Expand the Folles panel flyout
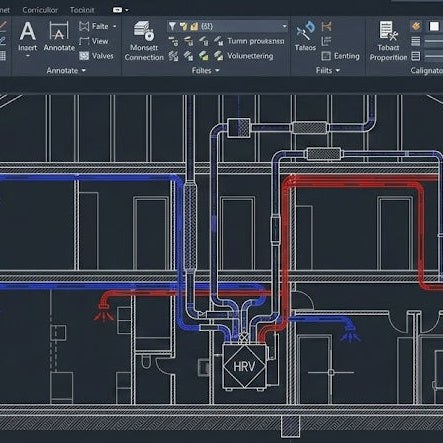 pyautogui.click(x=217, y=70)
